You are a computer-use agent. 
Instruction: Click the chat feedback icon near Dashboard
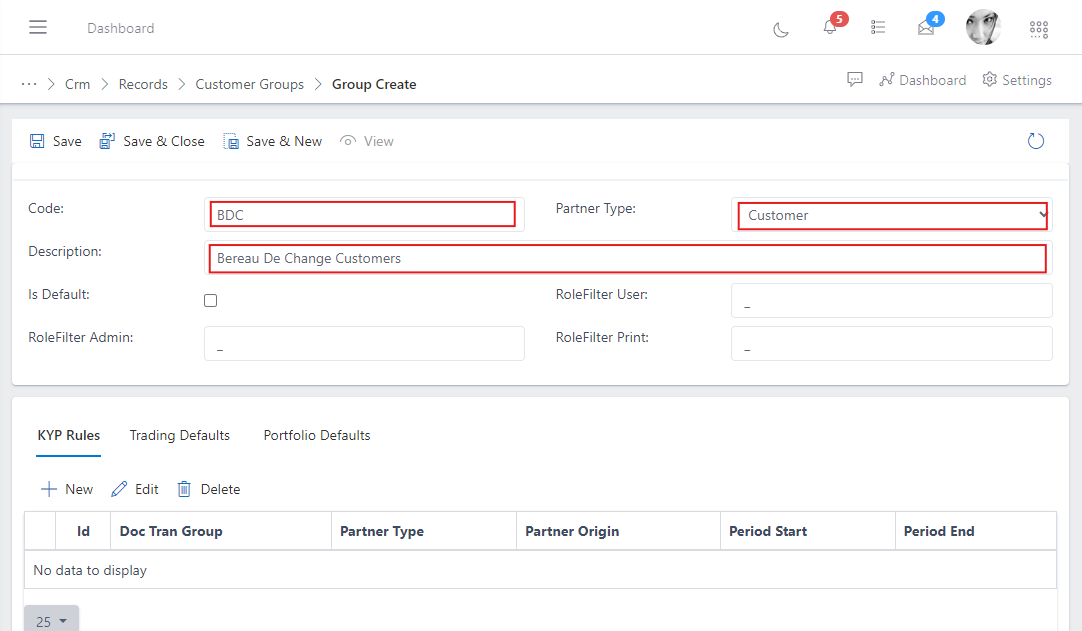click(x=855, y=79)
